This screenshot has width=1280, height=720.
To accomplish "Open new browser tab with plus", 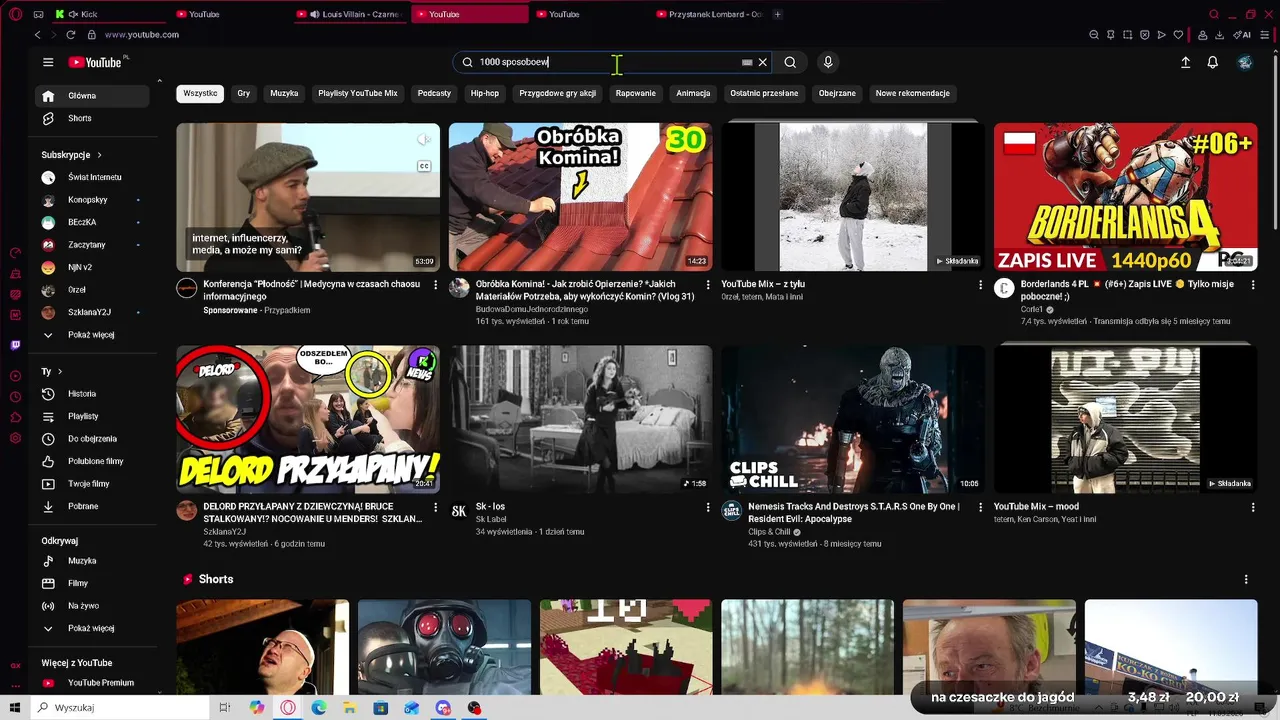I will tap(777, 14).
